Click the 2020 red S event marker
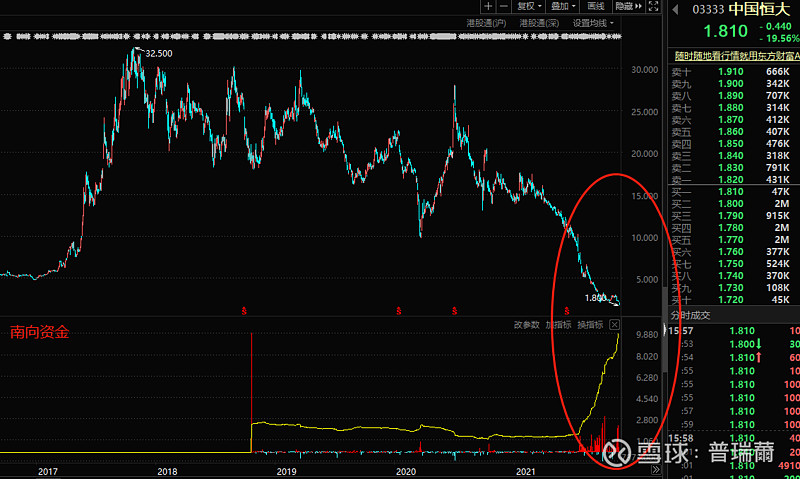The width and height of the screenshot is (800, 479). pos(454,310)
